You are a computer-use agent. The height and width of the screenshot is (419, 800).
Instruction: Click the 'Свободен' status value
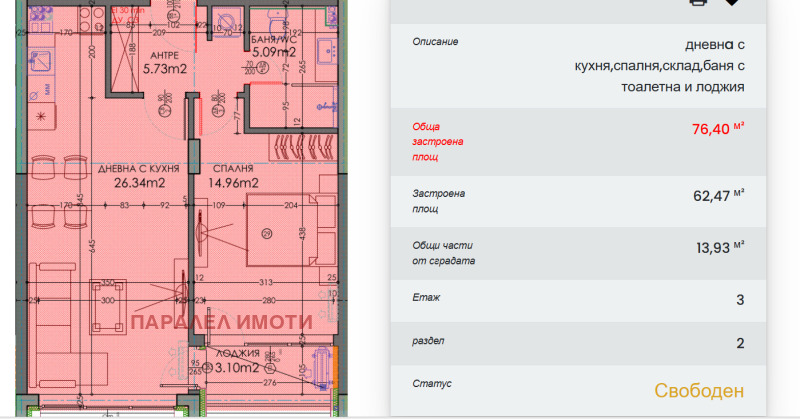699,391
